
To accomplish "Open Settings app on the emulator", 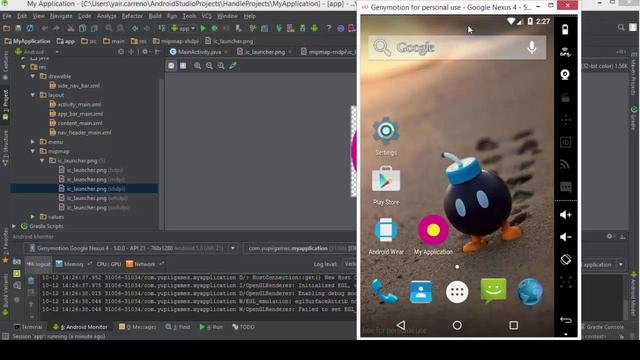I will [x=386, y=136].
